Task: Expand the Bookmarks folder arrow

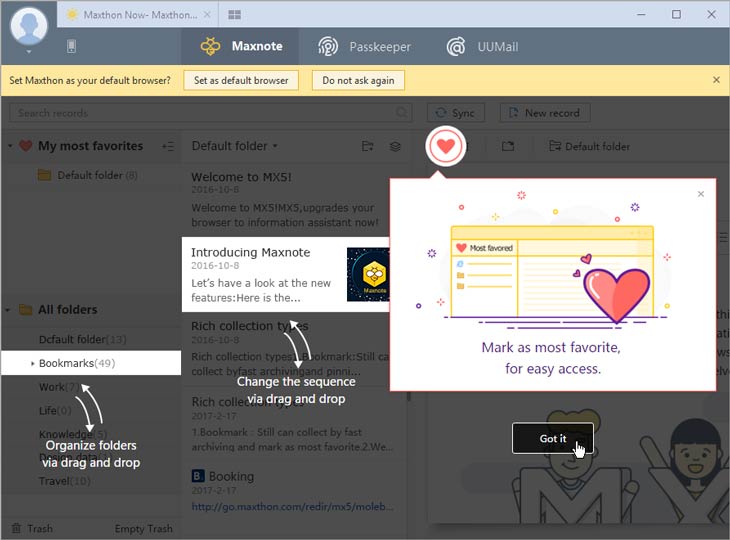Action: pyautogui.click(x=33, y=363)
